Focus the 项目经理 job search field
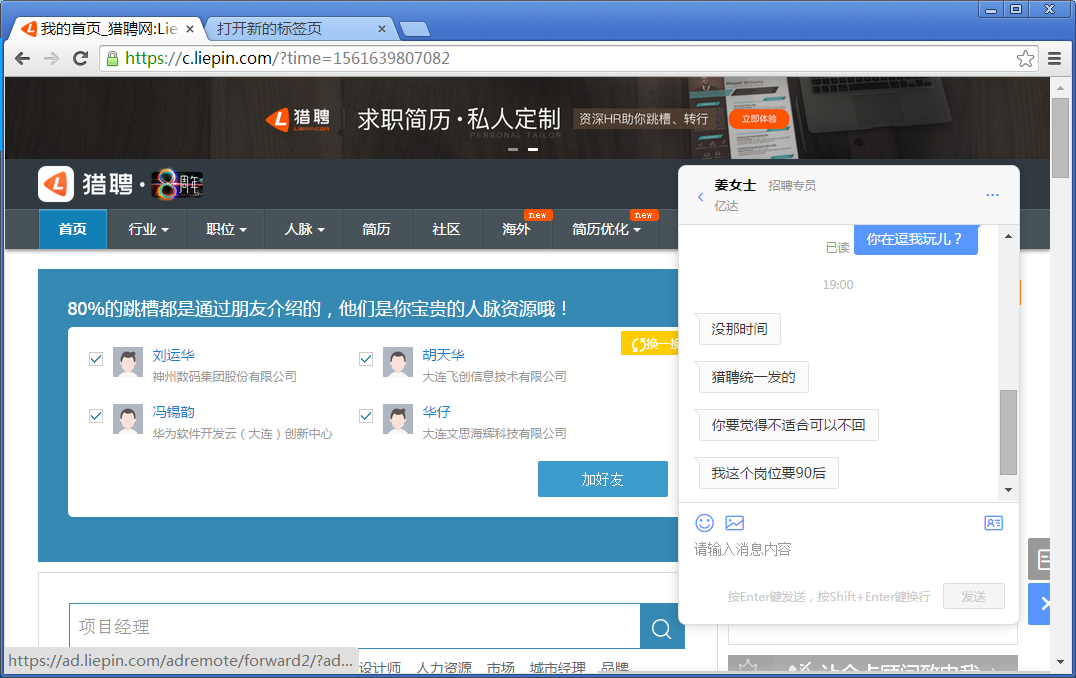 coord(355,627)
